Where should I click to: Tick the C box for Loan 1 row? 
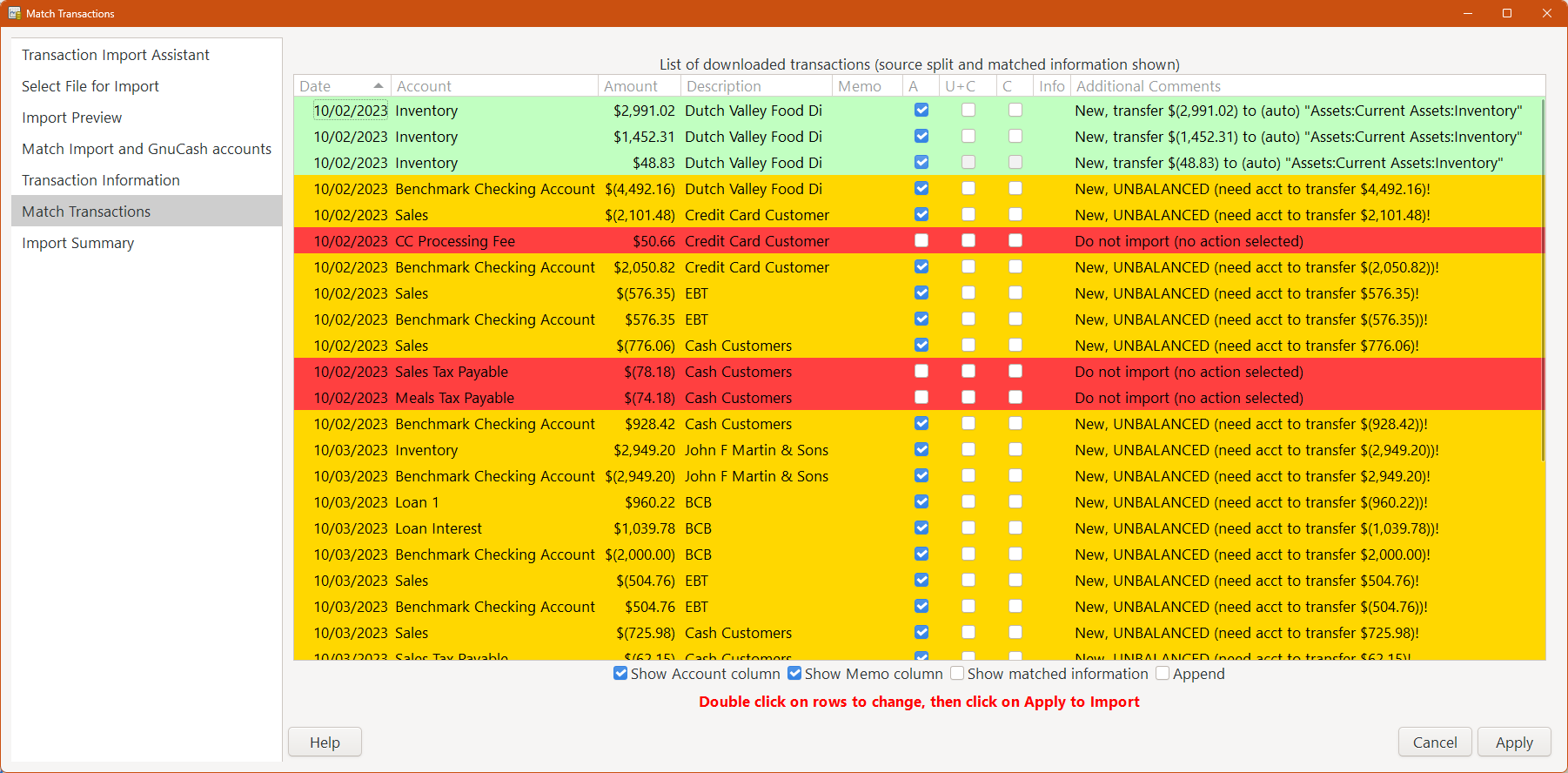[1015, 502]
